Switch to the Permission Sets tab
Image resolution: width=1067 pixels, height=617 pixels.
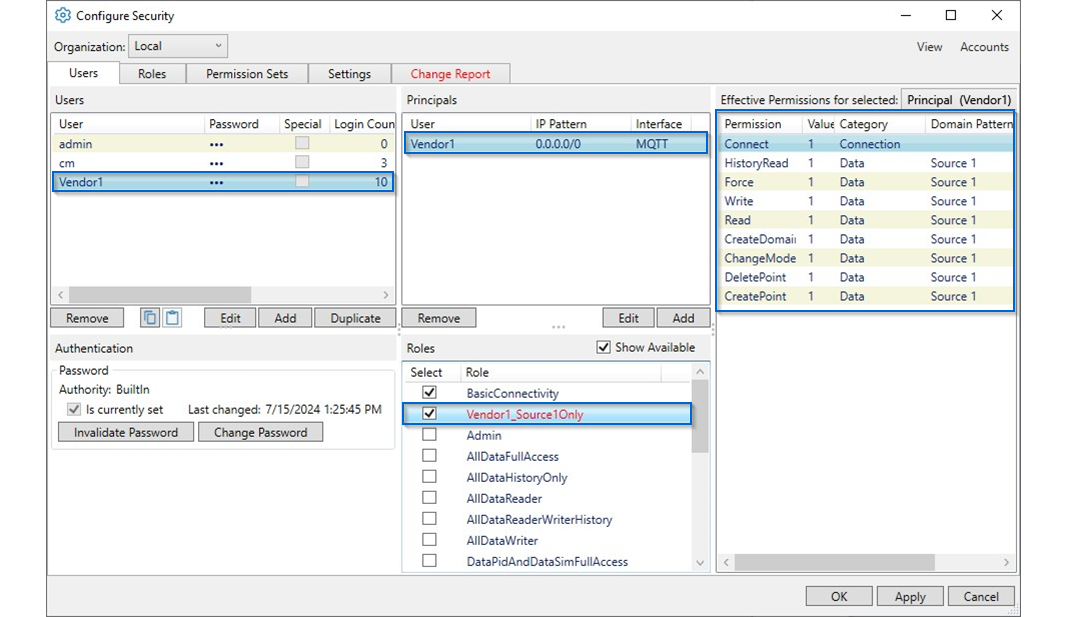tap(246, 72)
